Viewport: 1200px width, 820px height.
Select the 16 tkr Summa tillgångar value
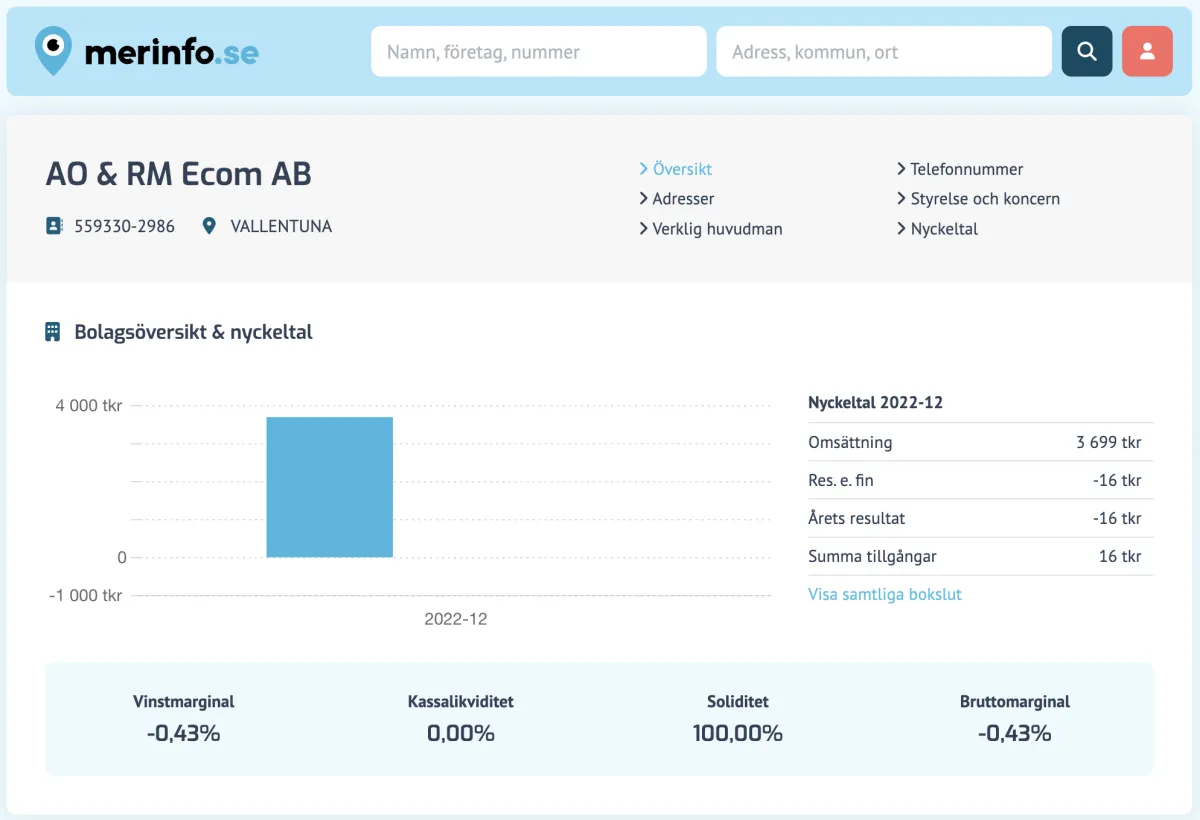(1120, 556)
